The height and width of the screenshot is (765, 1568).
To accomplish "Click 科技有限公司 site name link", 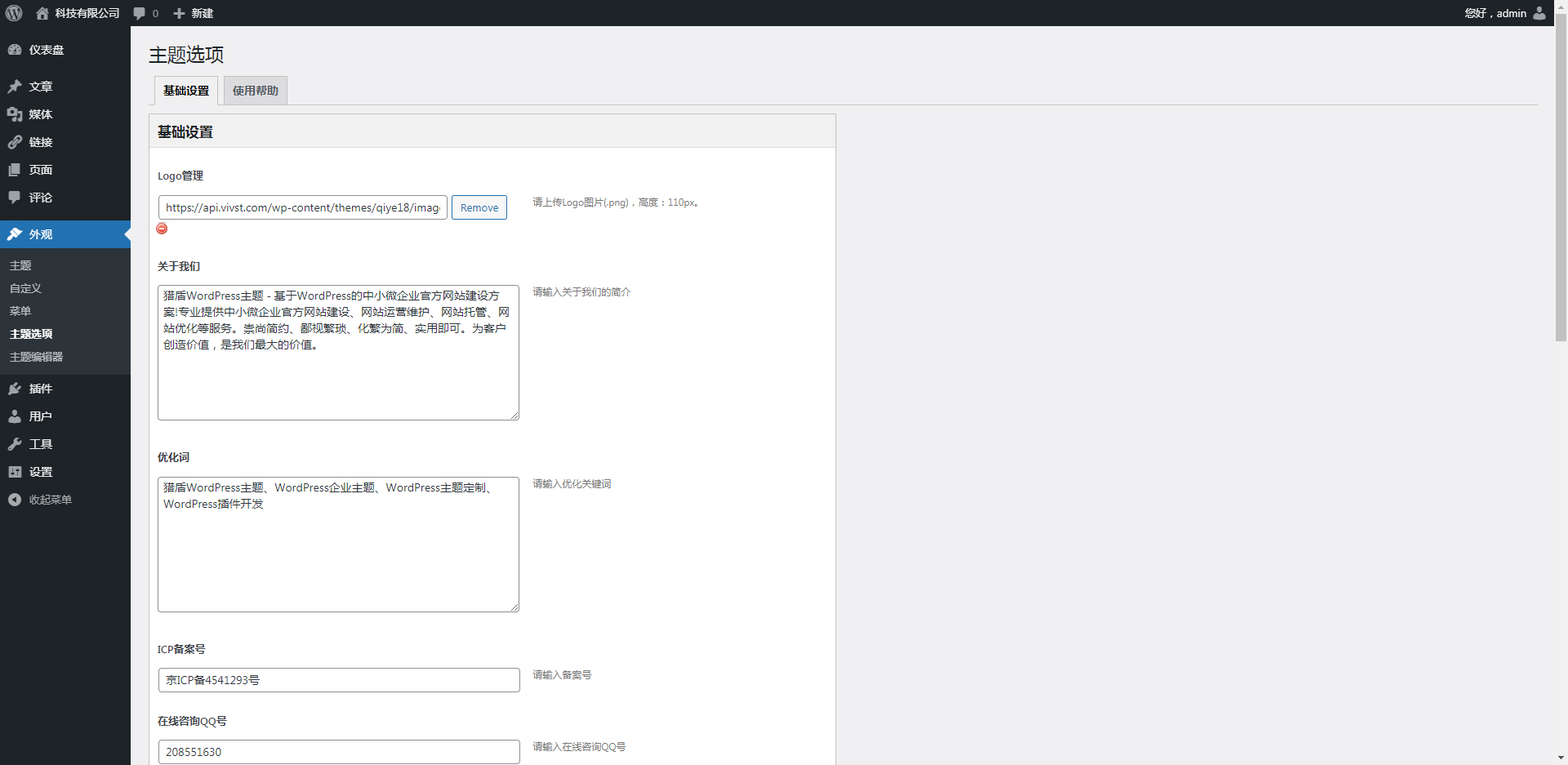I will 87,13.
